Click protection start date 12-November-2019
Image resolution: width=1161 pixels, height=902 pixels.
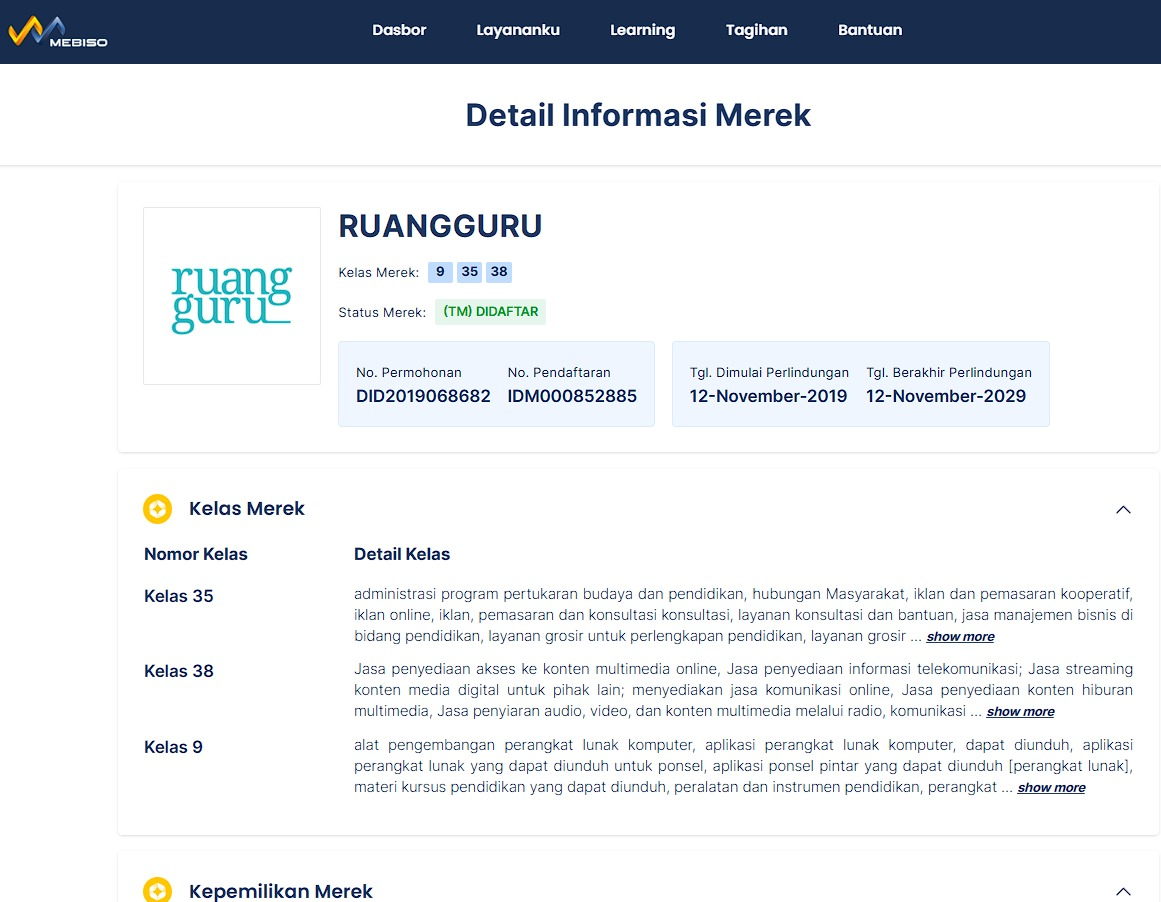pyautogui.click(x=768, y=396)
